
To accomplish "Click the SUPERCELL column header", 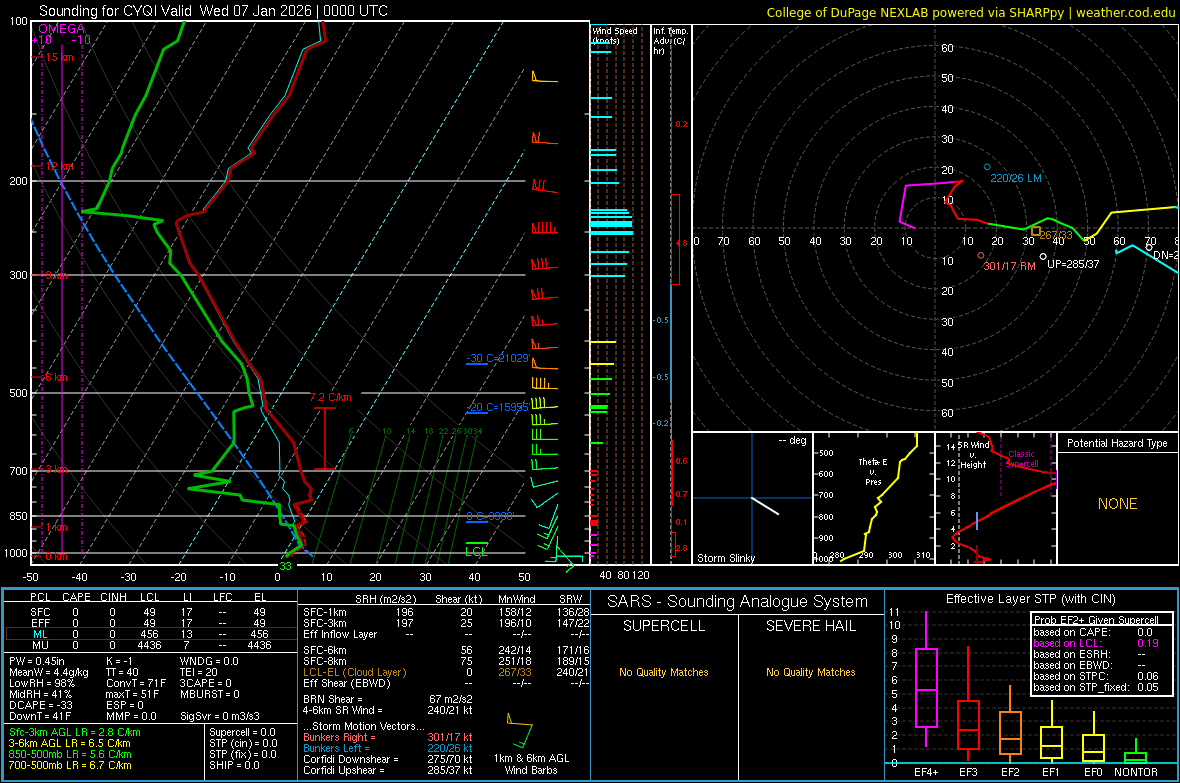I will click(x=664, y=626).
